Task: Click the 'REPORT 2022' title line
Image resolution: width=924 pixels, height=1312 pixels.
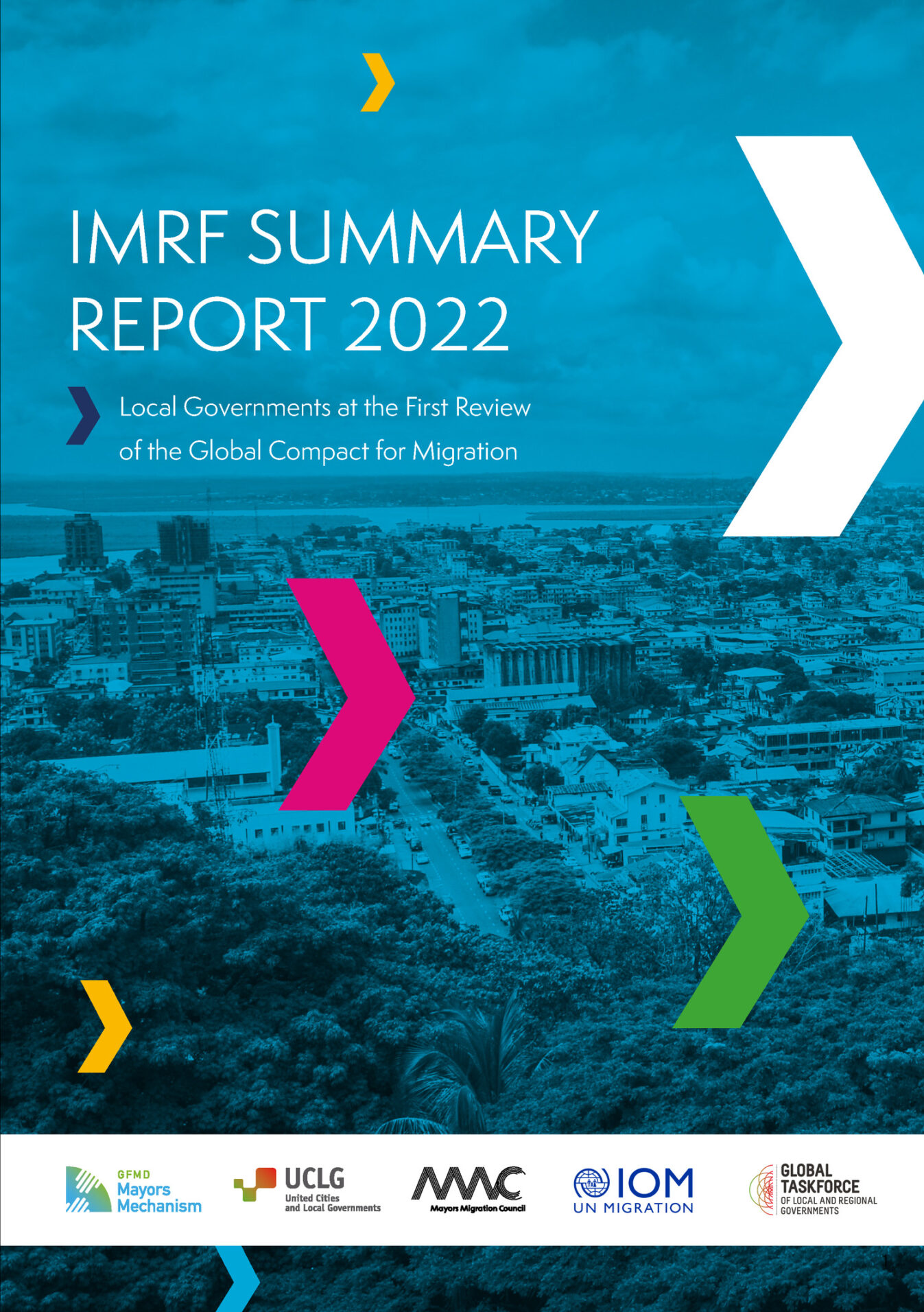Action: (290, 323)
